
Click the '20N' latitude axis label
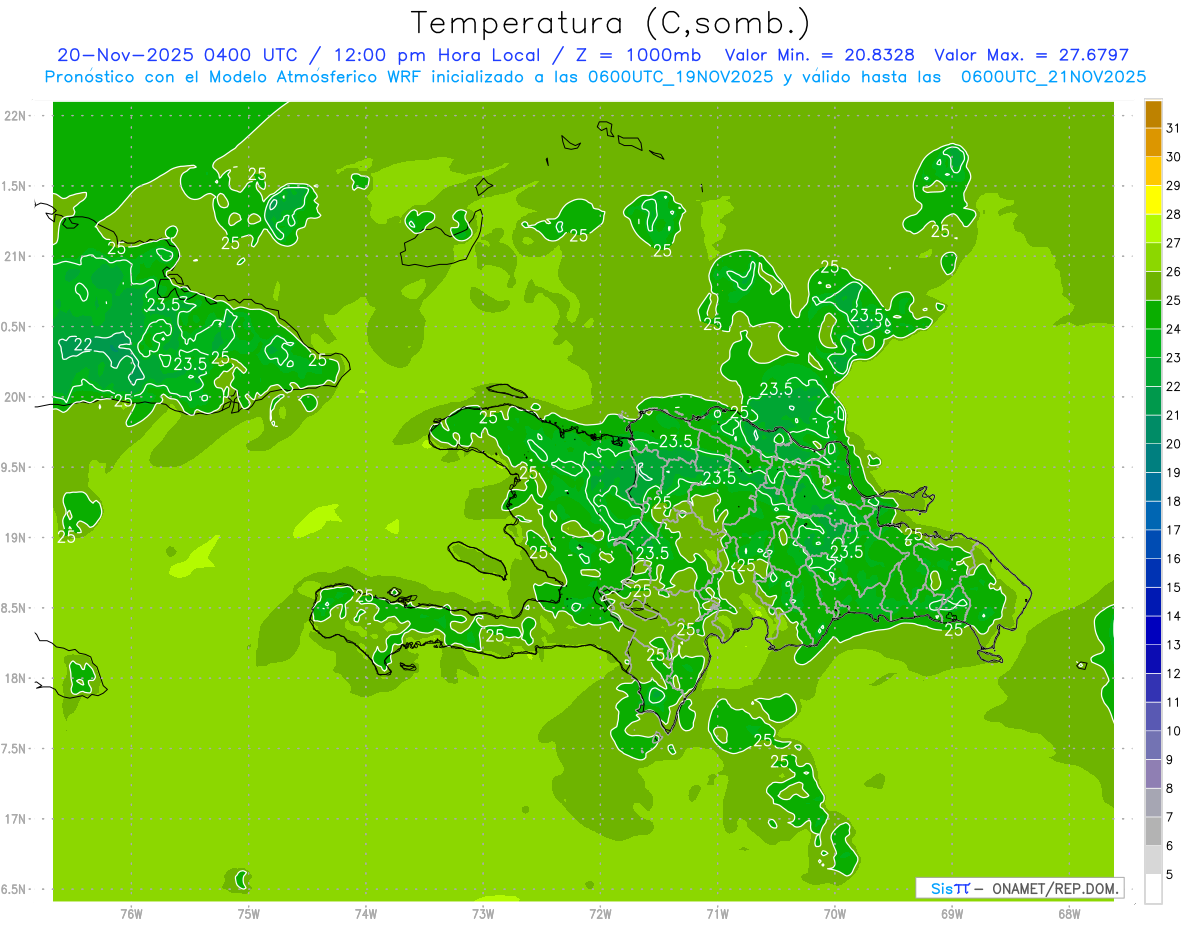(16, 397)
